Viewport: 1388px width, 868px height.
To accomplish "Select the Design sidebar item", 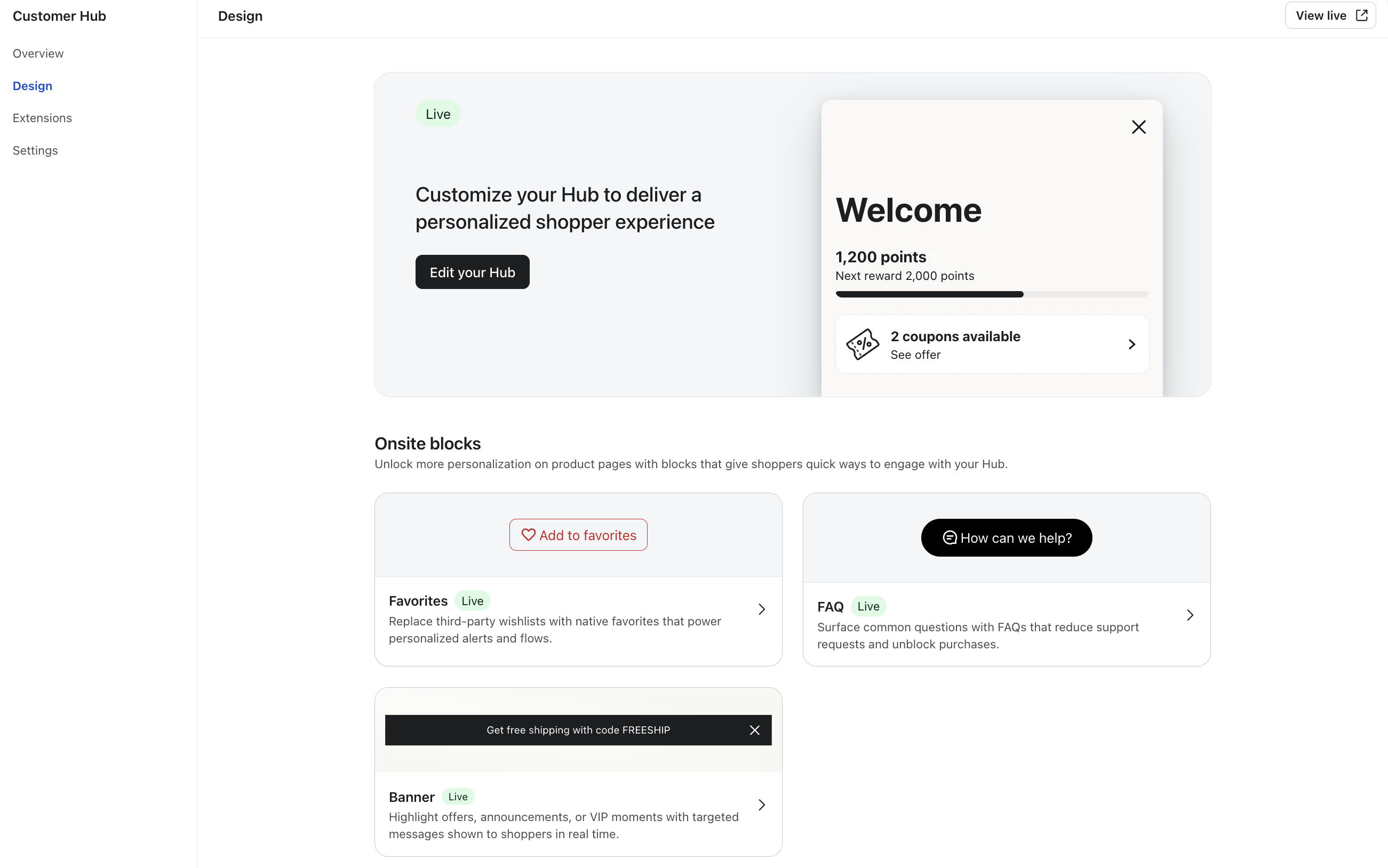I will point(32,86).
